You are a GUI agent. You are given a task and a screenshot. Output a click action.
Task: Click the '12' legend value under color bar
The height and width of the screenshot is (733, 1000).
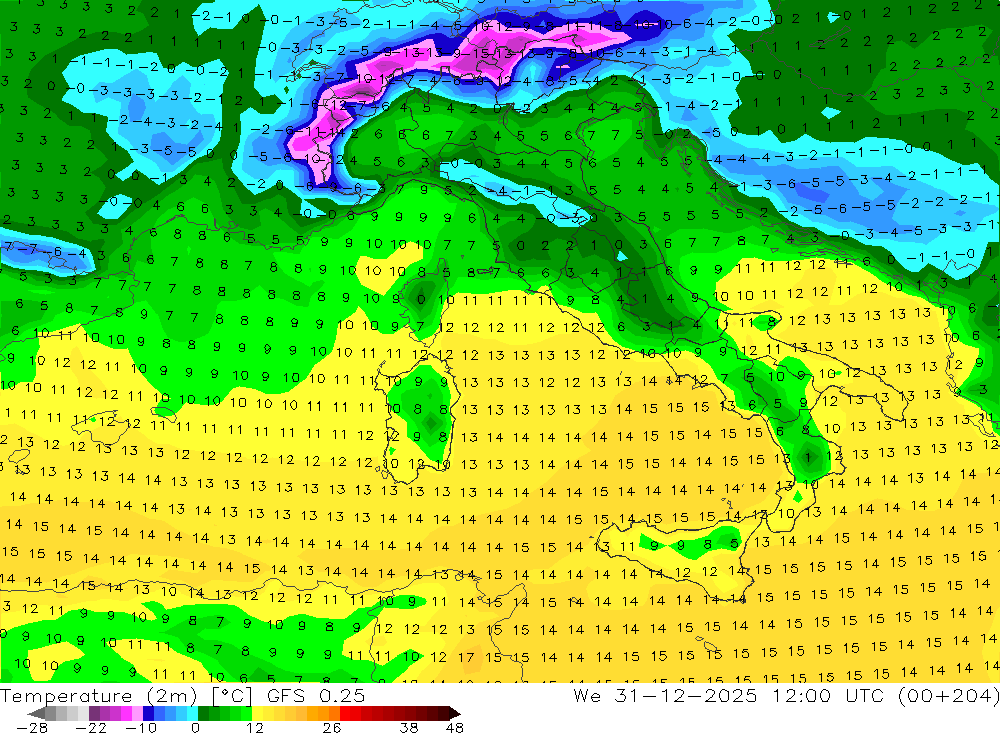click(254, 727)
